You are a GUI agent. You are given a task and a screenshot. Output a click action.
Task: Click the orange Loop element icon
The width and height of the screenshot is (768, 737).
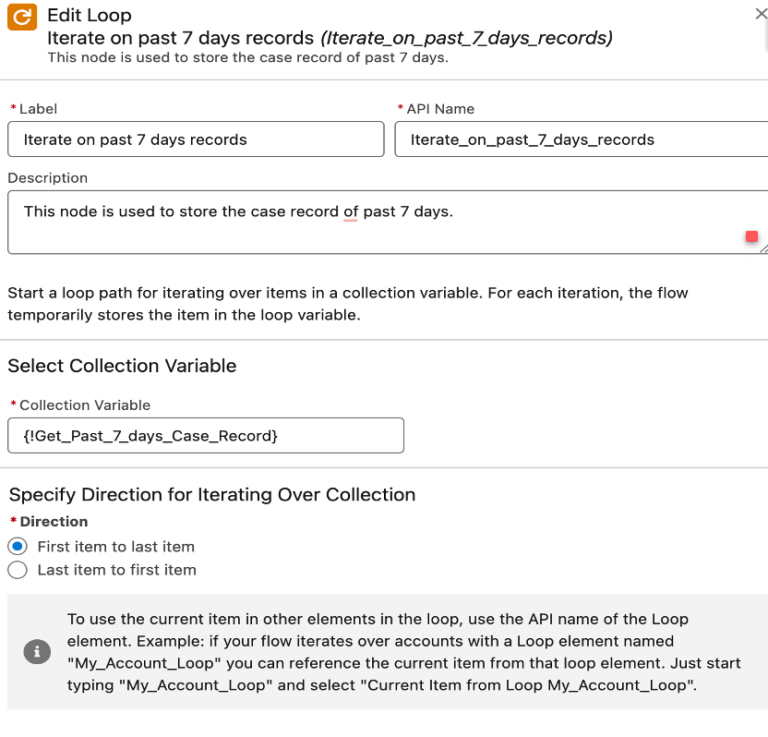(x=22, y=17)
